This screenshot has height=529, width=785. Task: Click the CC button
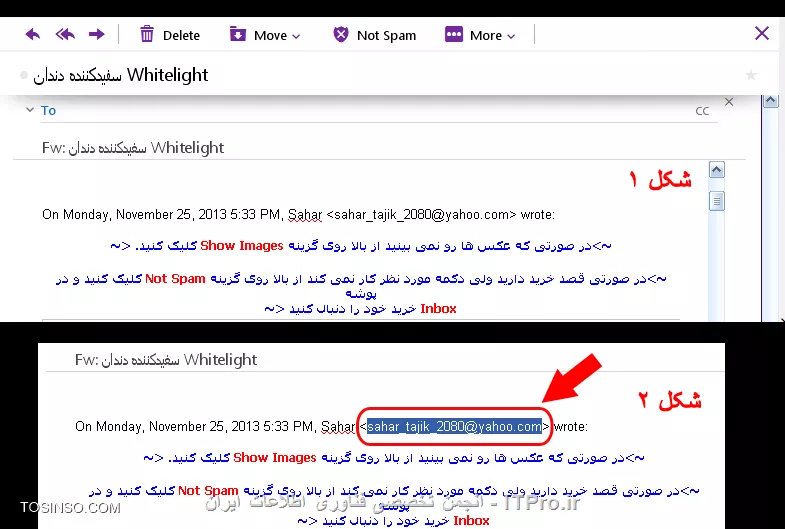pos(702,111)
